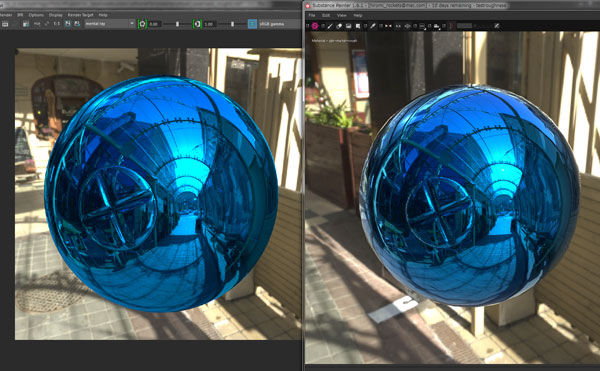Select the Eraser tool
600x371 pixels.
339,26
